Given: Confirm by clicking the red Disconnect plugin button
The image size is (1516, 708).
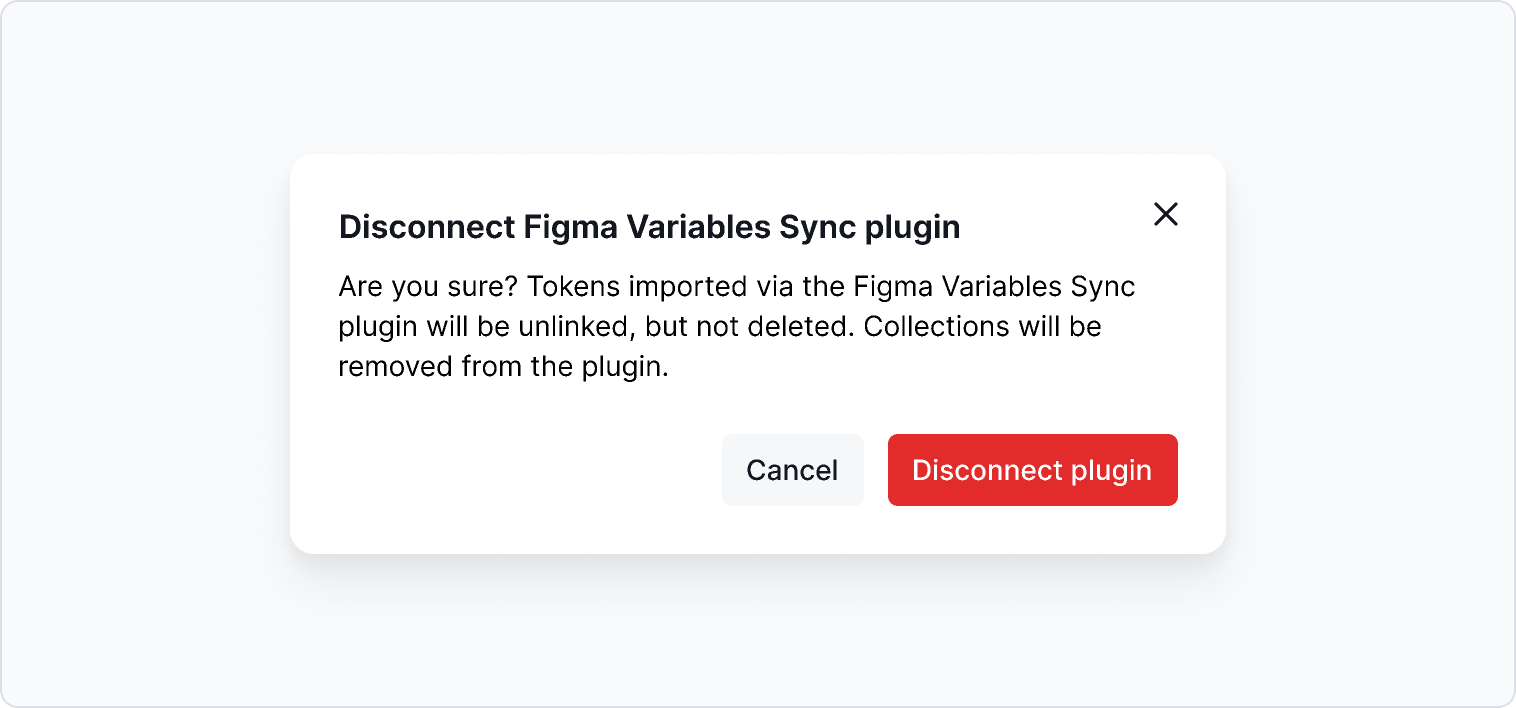Looking at the screenshot, I should click(x=1032, y=470).
